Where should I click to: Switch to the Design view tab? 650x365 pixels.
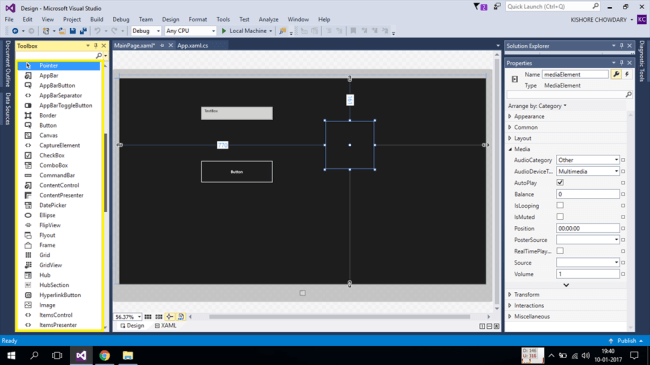click(132, 326)
